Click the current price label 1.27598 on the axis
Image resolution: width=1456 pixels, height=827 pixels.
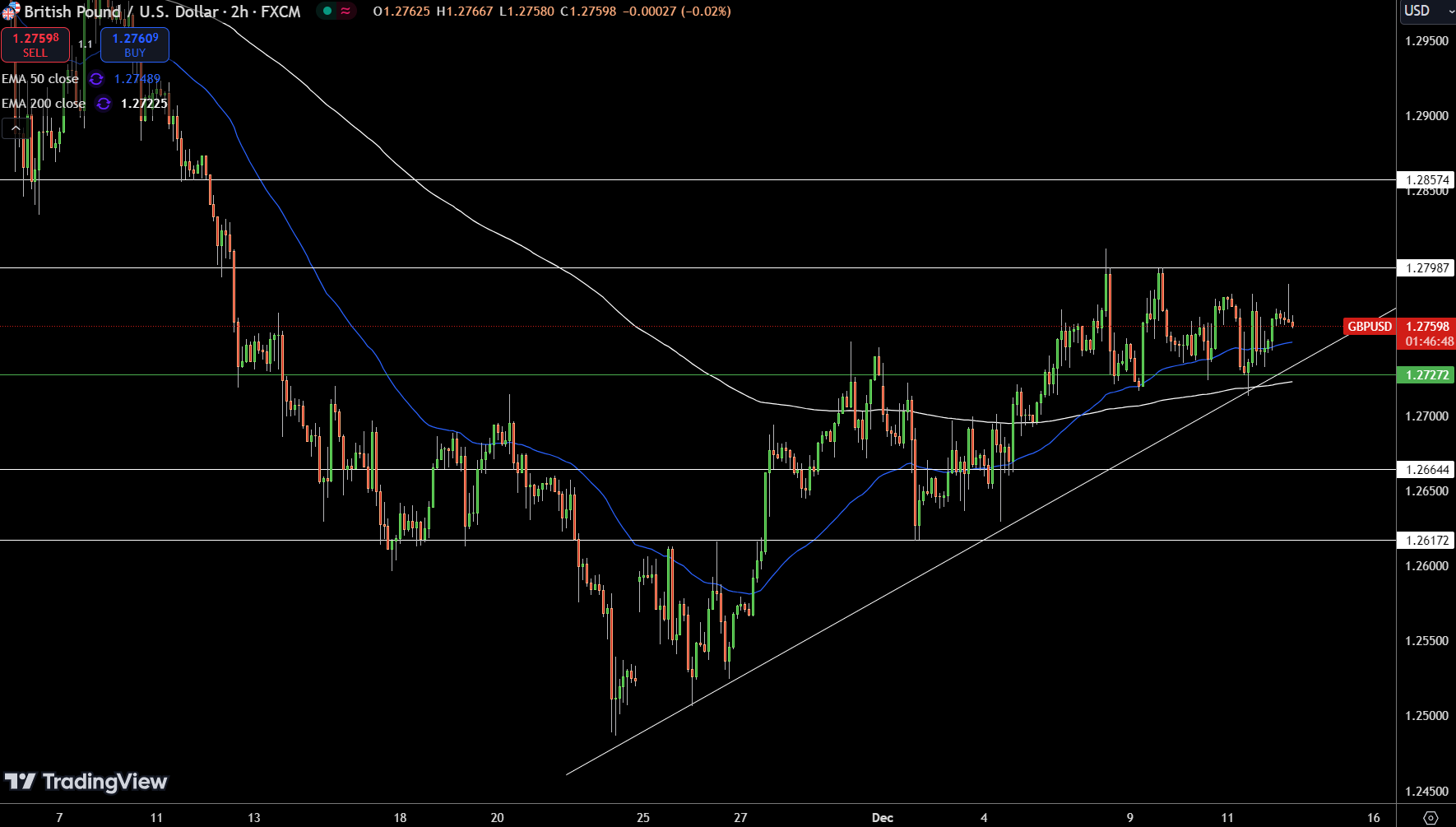click(x=1427, y=327)
